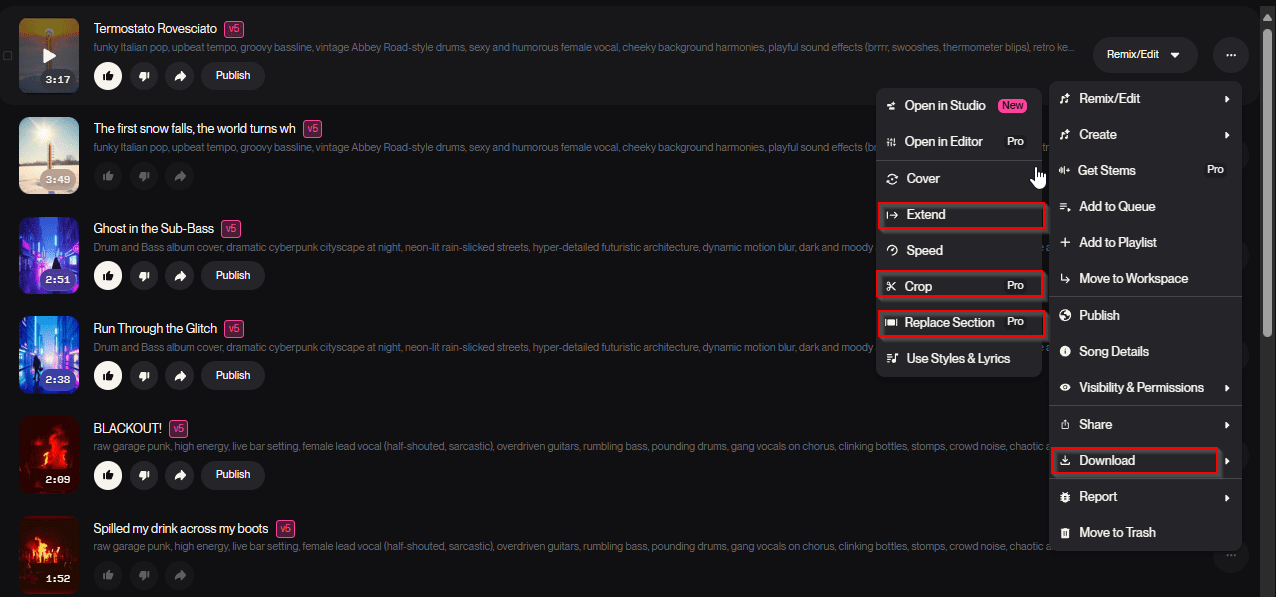Screen dimensions: 1276x597
Task: Dislike the BLACKOUT! track
Action: point(144,475)
